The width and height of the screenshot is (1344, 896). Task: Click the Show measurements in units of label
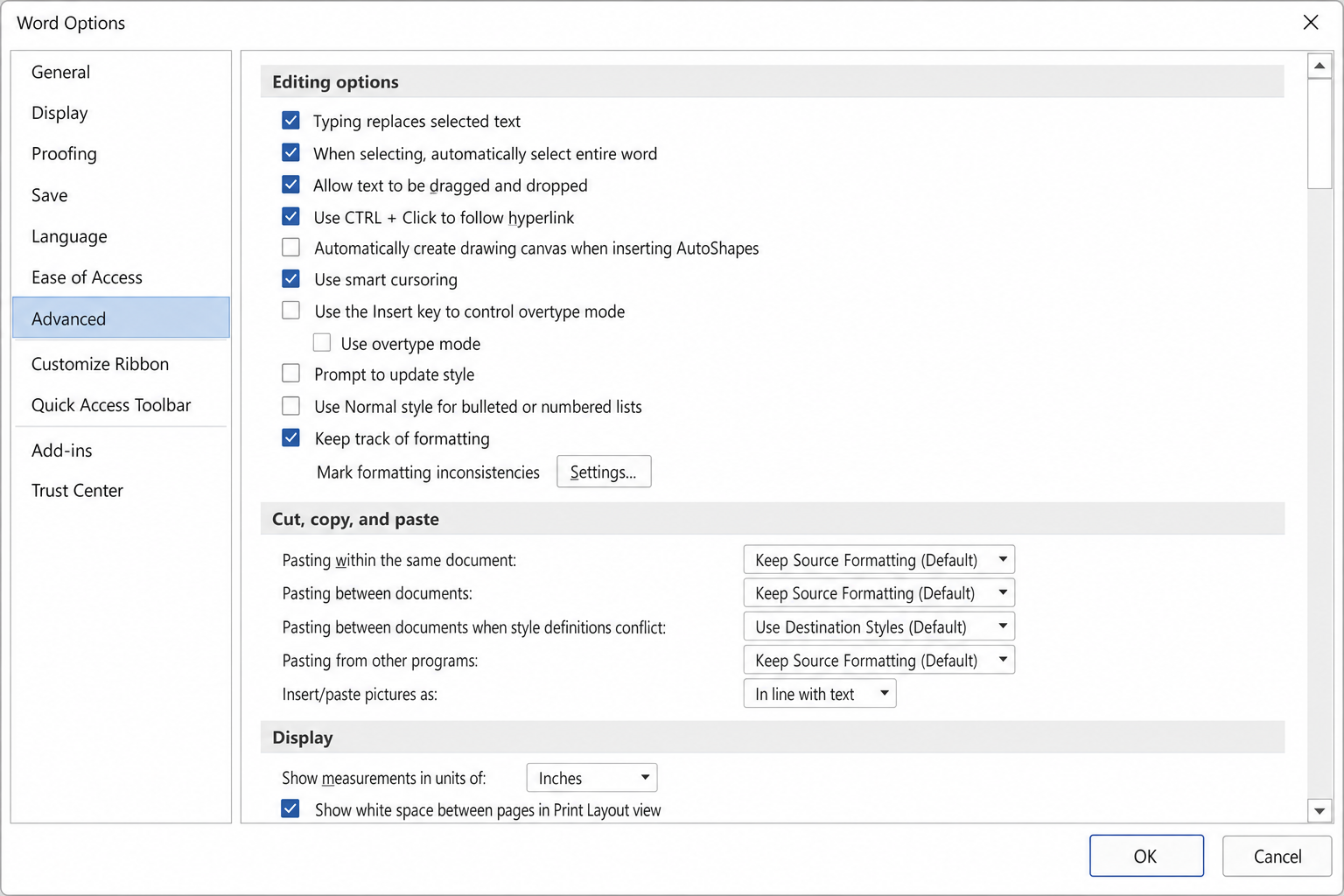[383, 779]
